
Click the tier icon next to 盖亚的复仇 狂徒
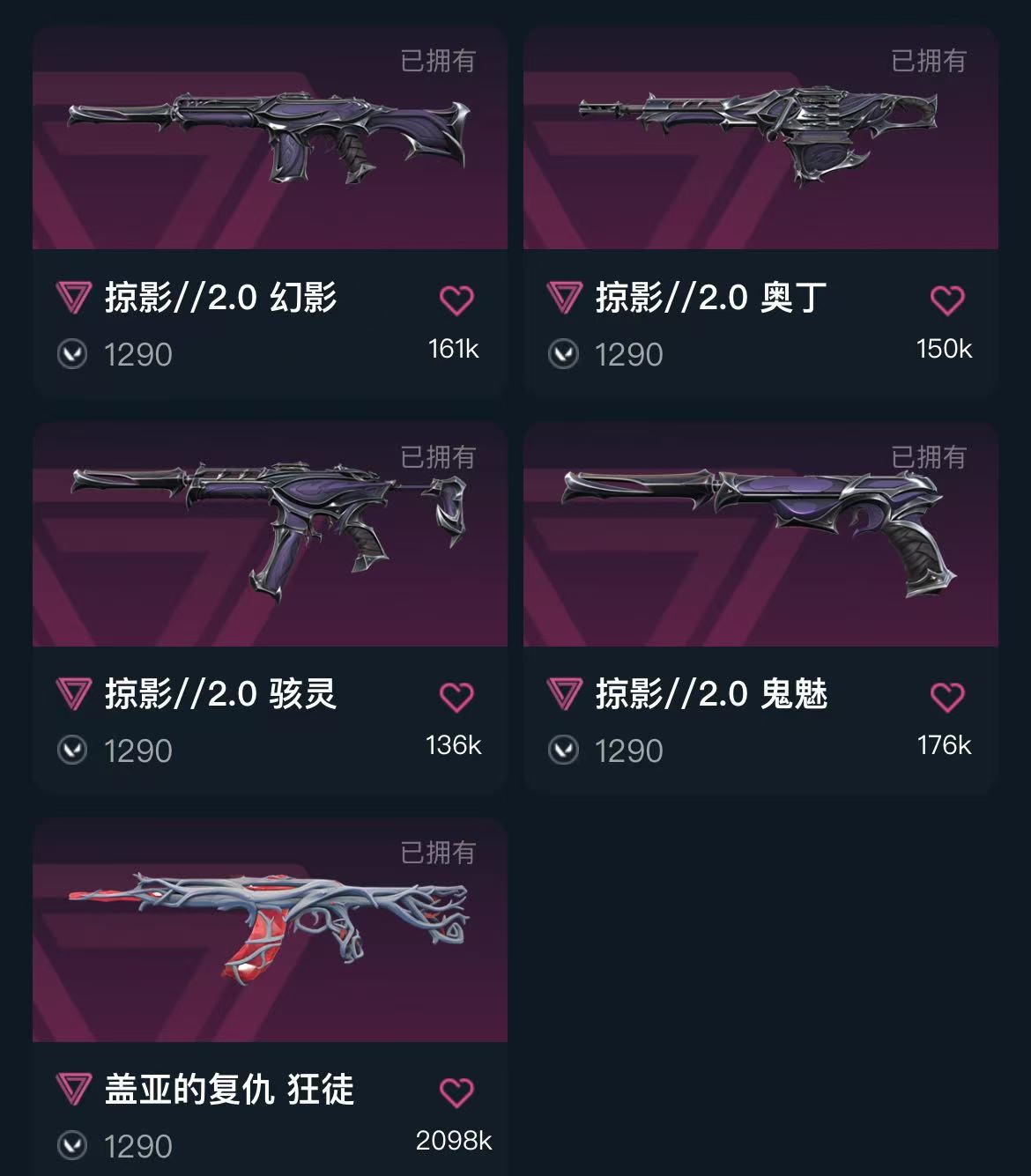(x=74, y=1090)
